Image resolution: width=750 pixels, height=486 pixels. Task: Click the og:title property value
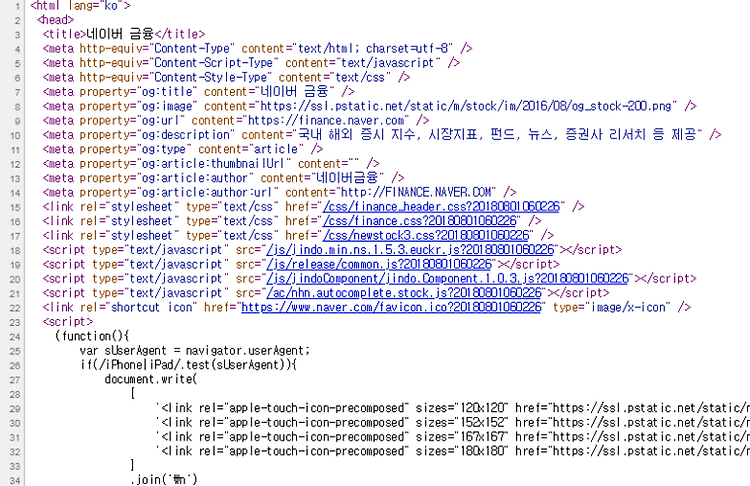pos(167,92)
